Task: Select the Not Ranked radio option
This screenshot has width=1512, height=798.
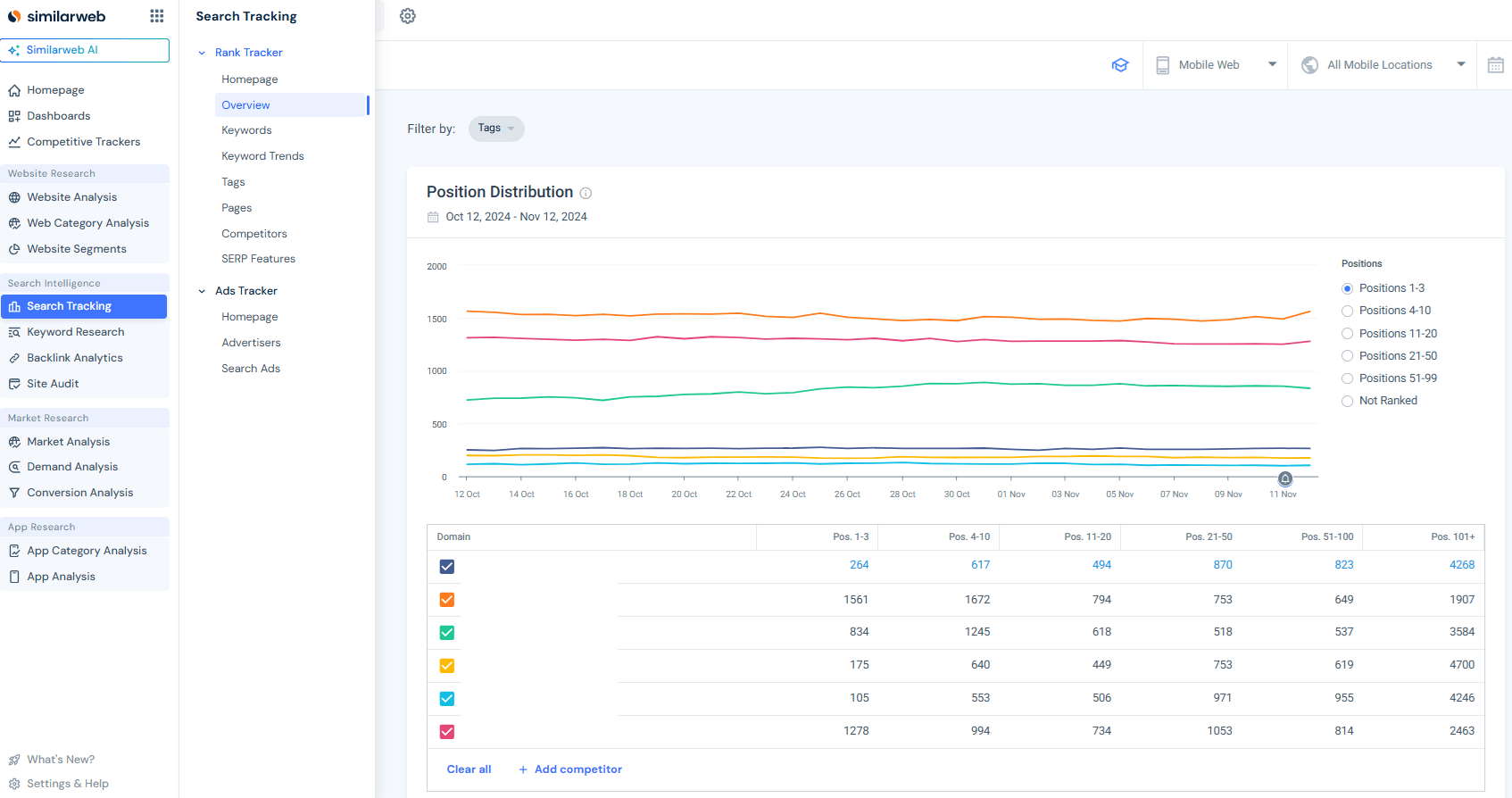Action: tap(1347, 401)
